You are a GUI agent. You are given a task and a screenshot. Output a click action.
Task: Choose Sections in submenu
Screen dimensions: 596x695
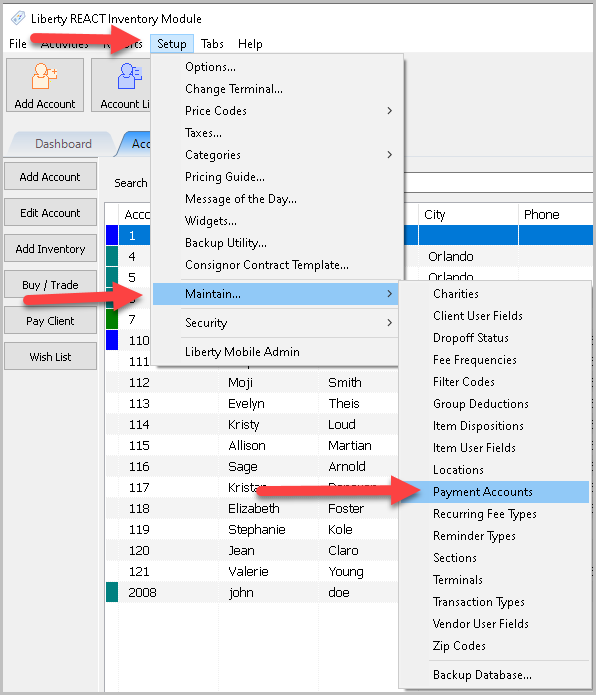point(495,558)
